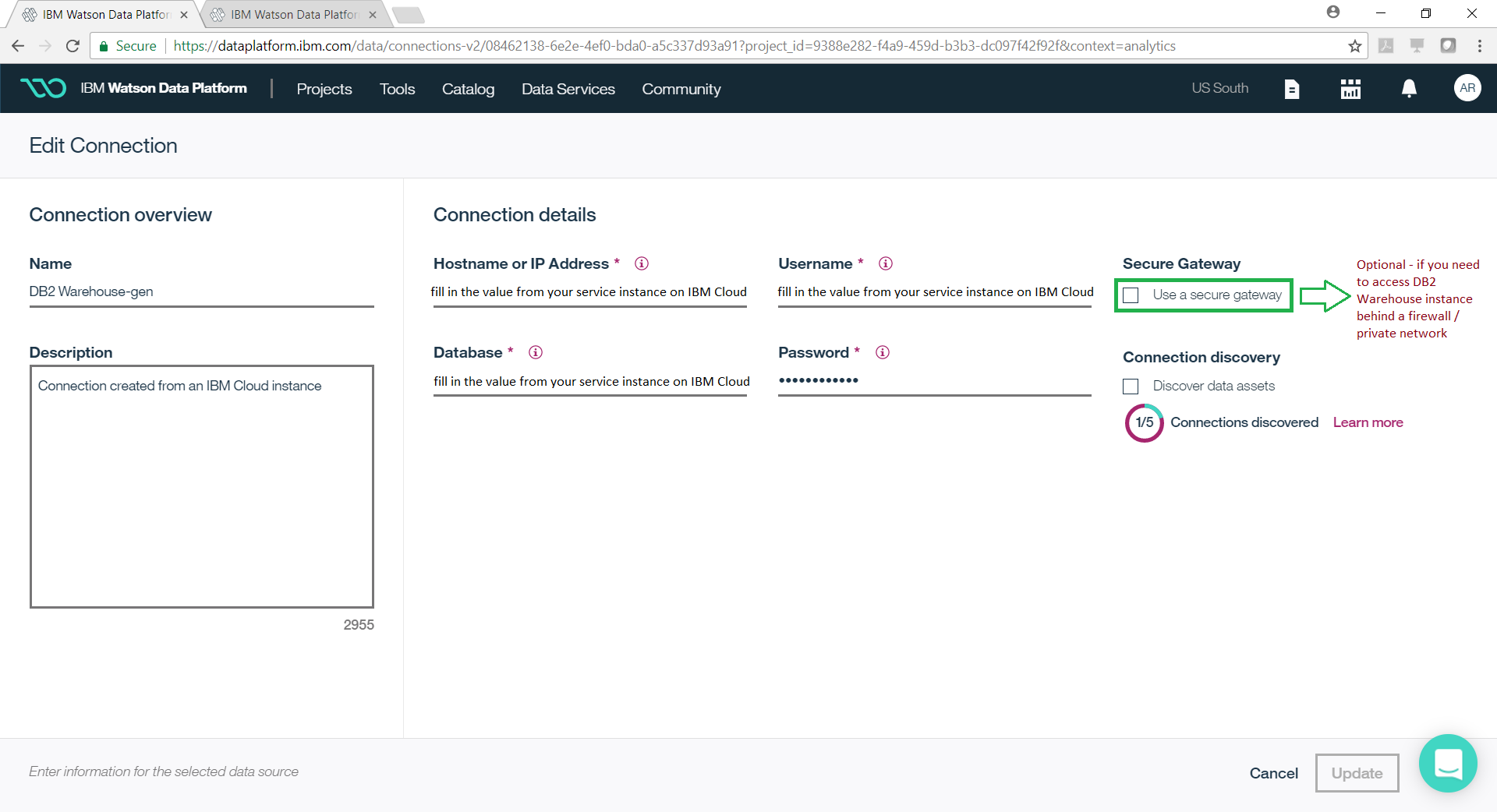
Task: Open Projects menu
Action: pos(324,89)
